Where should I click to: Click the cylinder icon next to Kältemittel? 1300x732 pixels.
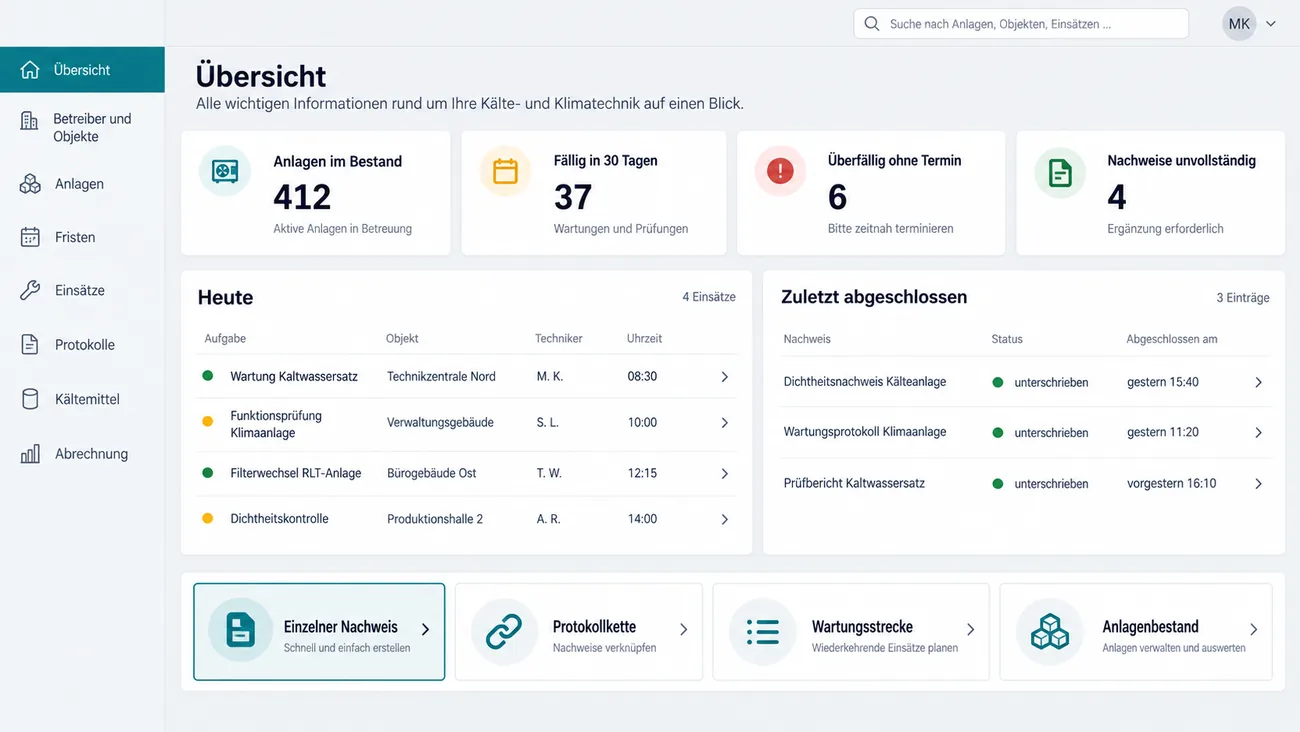30,399
